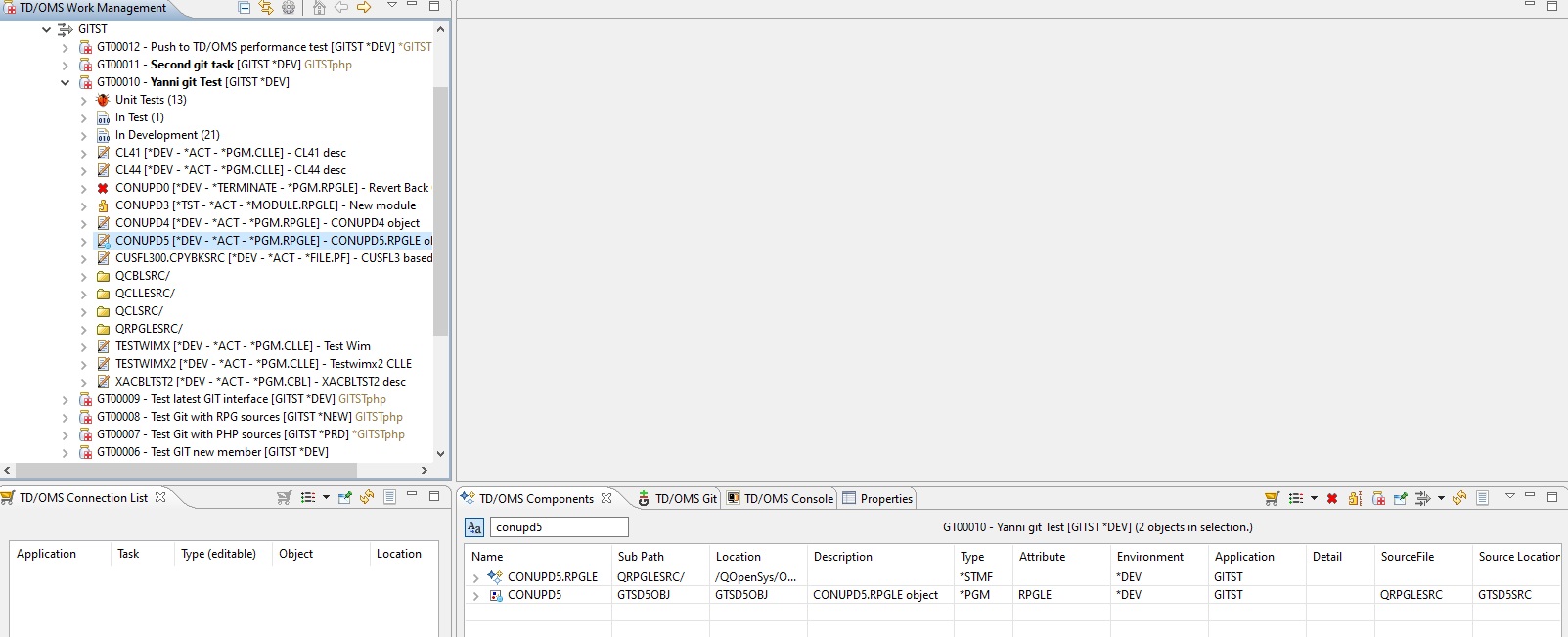The height and width of the screenshot is (637, 1568).
Task: Open the Properties tab
Action: point(877,499)
